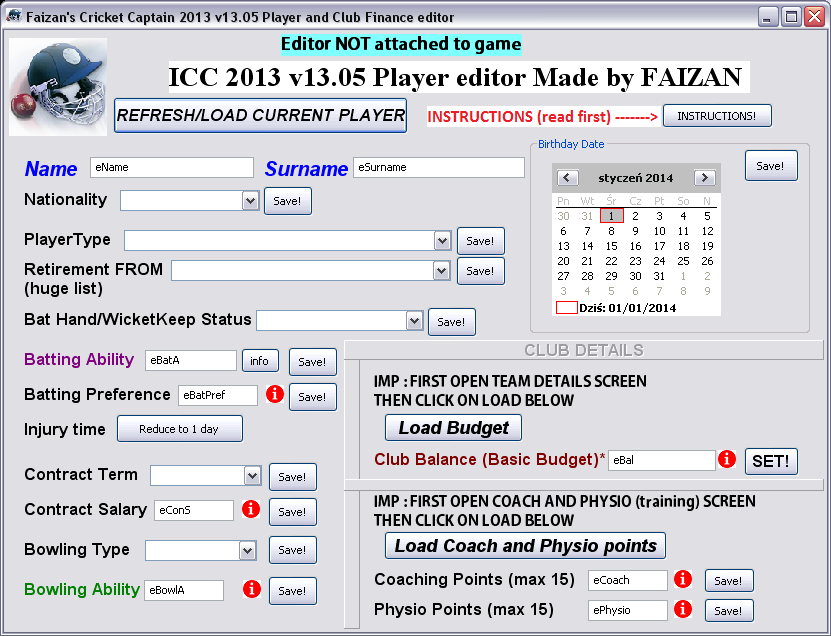This screenshot has width=831, height=636.
Task: Click REFRESH/LOAD CURRENT PLAYER button
Action: pyautogui.click(x=260, y=115)
